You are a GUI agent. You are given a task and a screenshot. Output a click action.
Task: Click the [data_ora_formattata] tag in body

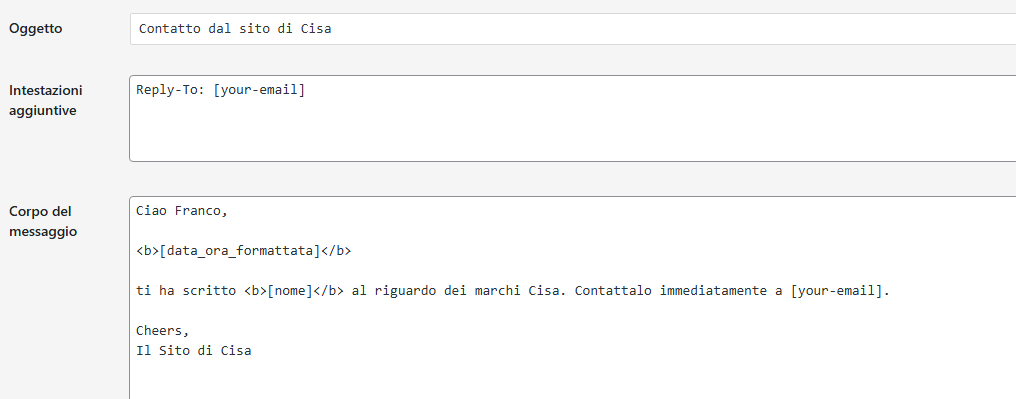tap(244, 251)
